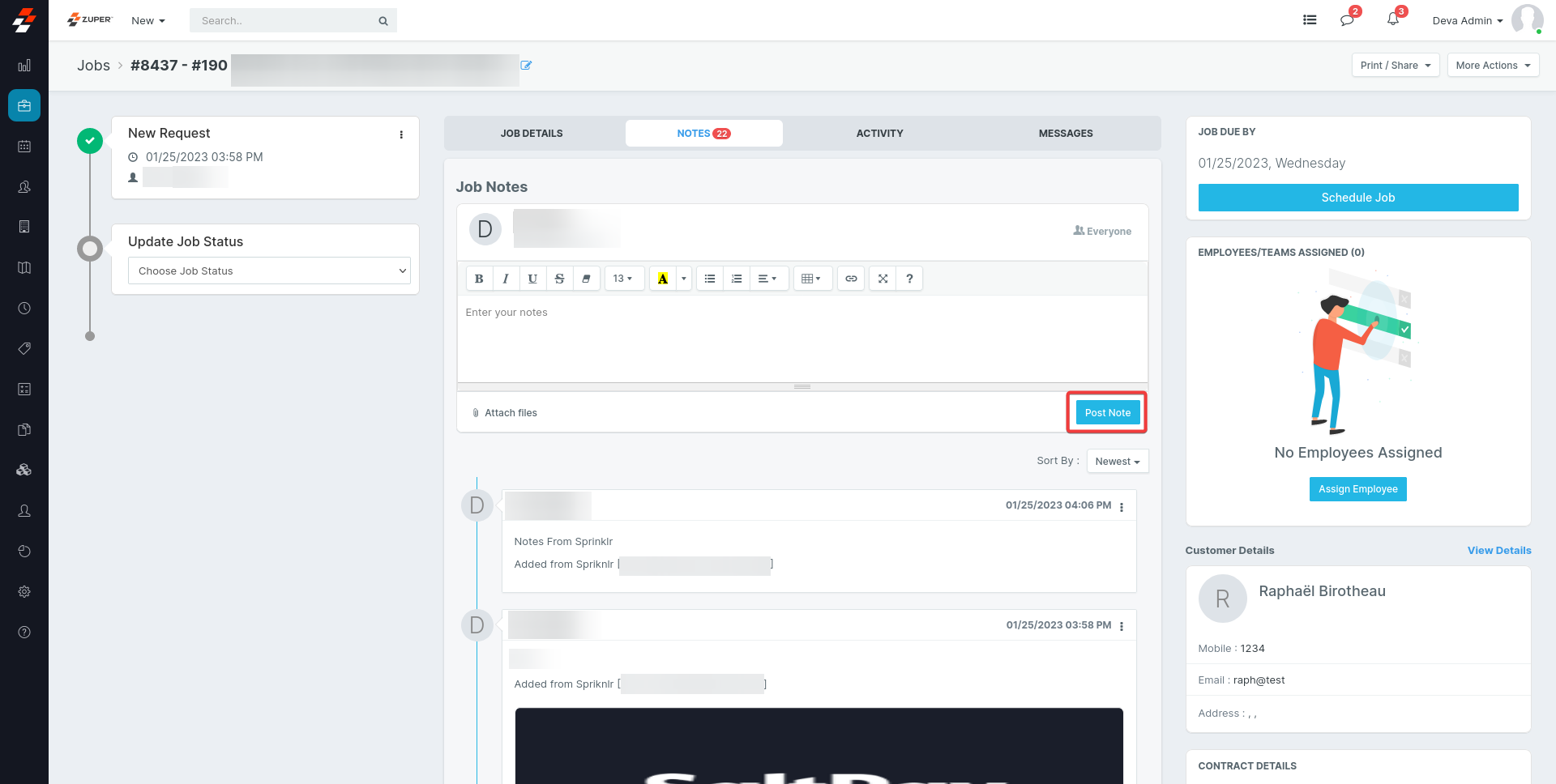Open the Print / Share dropdown
Screen dimensions: 1556x784
[1396, 66]
